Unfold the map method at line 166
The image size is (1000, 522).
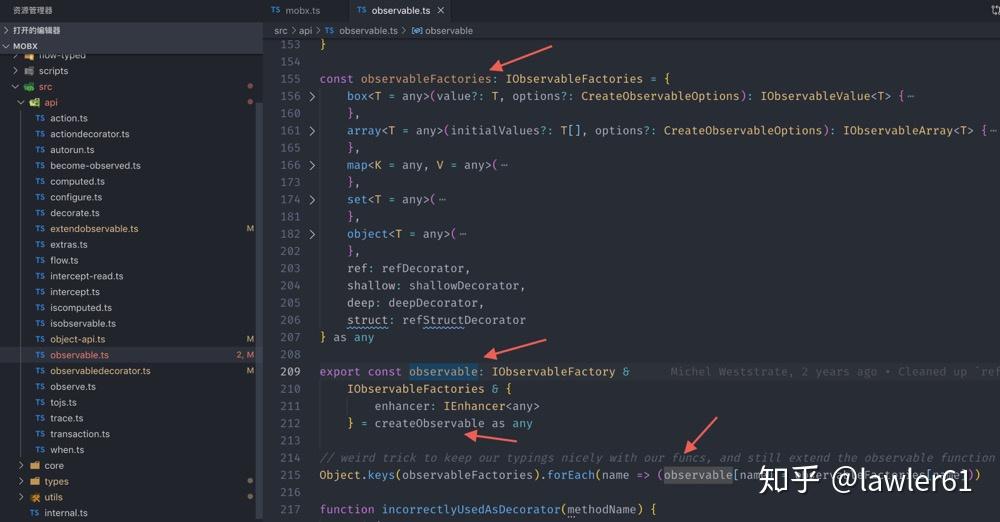(x=312, y=165)
